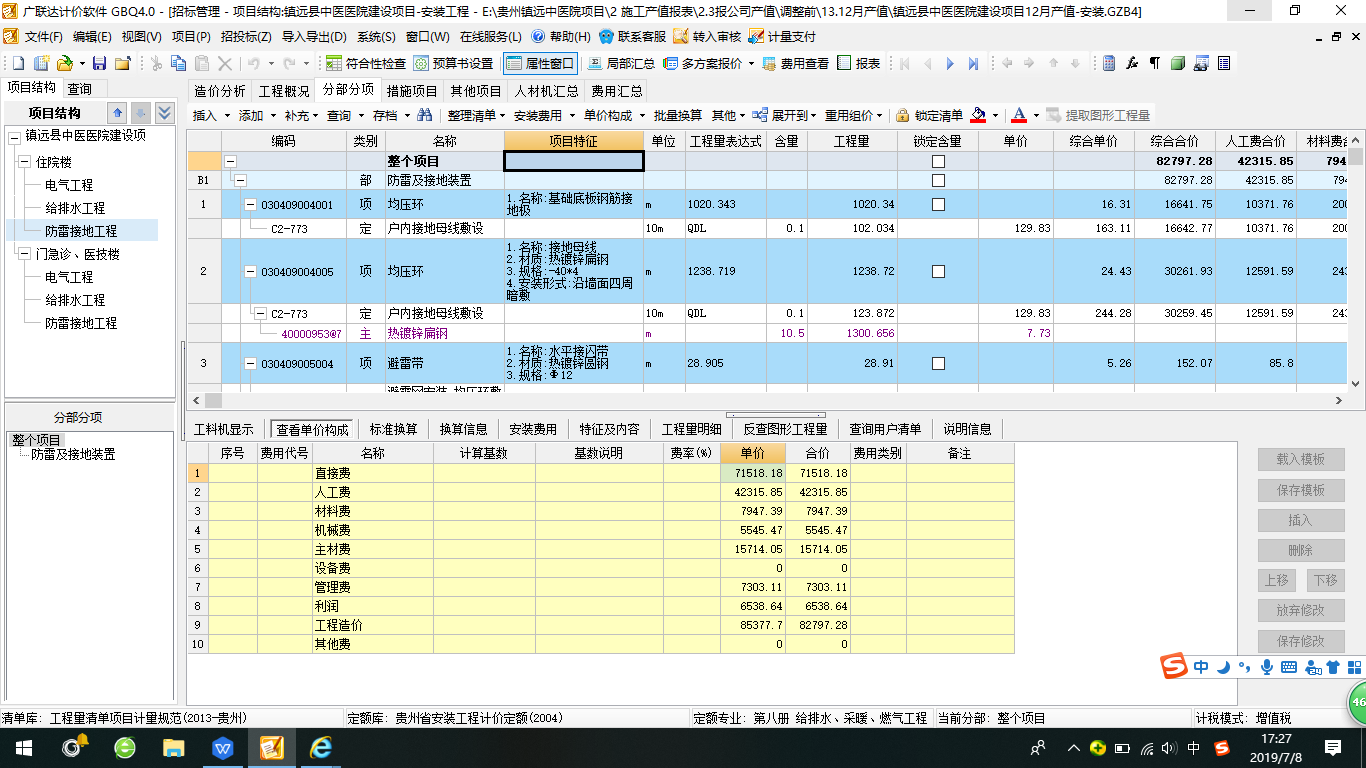Screen dimensions: 1366x768
Task: Save the project with floppy disk icon
Action: point(99,63)
